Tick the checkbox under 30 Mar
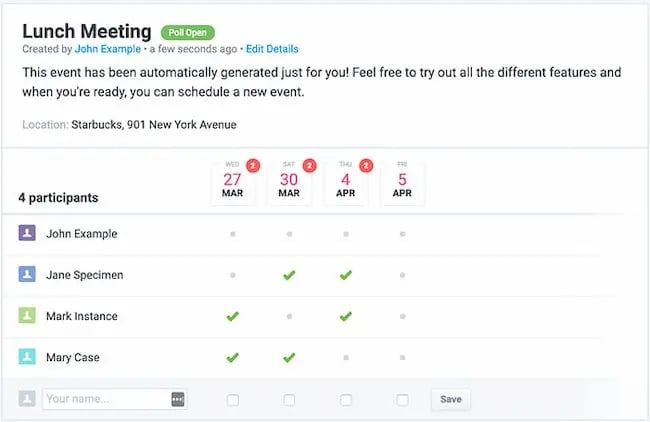 click(289, 400)
